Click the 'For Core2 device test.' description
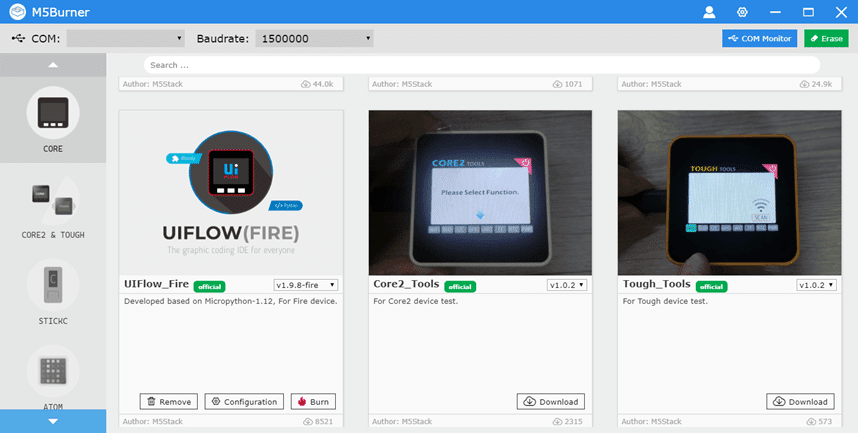This screenshot has width=858, height=433. tap(416, 301)
